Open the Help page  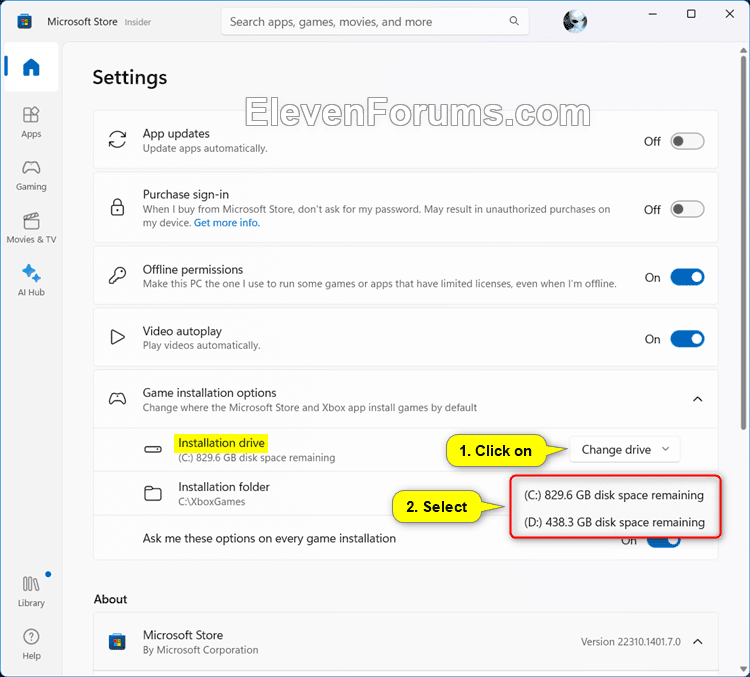[x=31, y=644]
